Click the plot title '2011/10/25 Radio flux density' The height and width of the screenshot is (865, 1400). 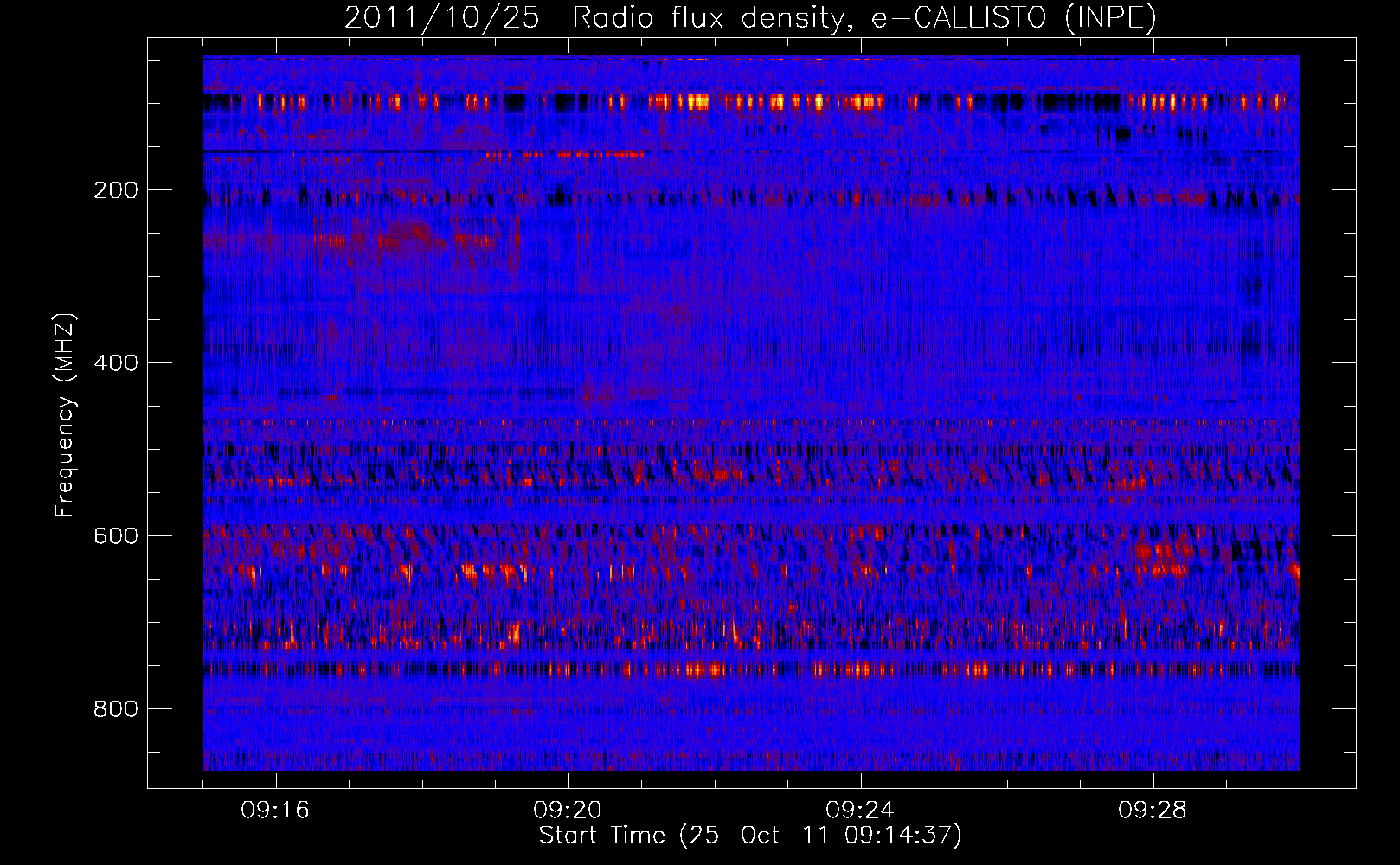(750, 17)
